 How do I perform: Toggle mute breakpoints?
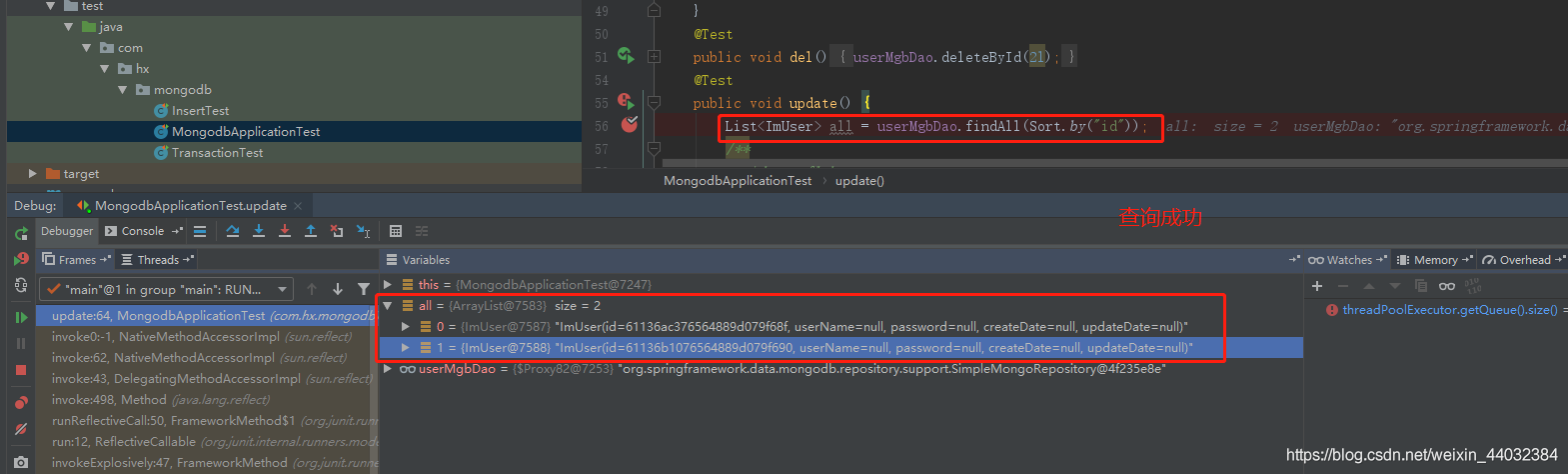click(x=21, y=429)
